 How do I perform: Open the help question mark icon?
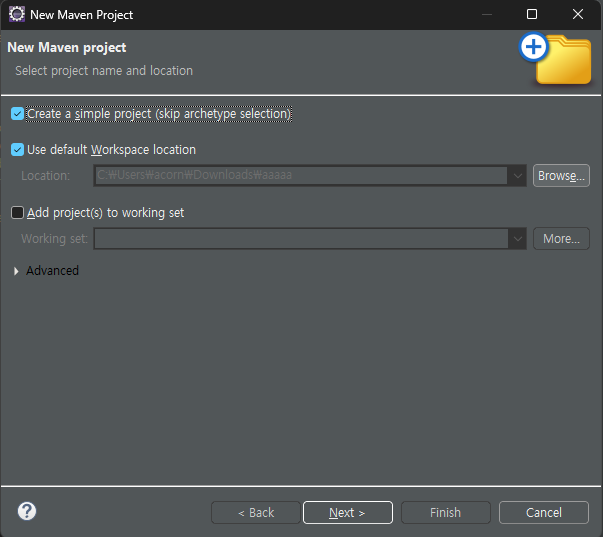tap(27, 511)
